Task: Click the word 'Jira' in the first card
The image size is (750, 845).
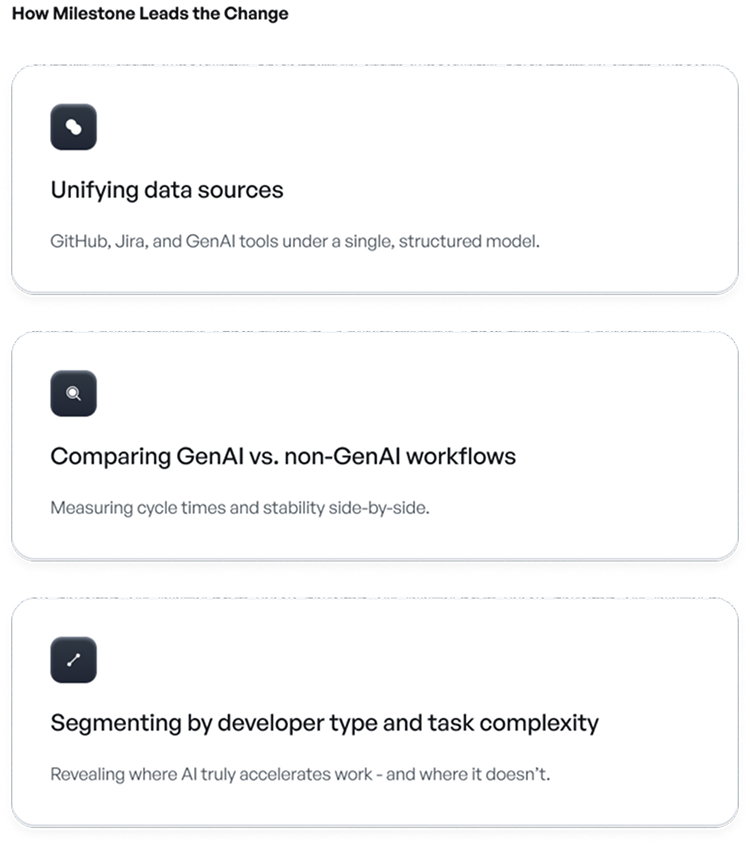Action: 130,242
